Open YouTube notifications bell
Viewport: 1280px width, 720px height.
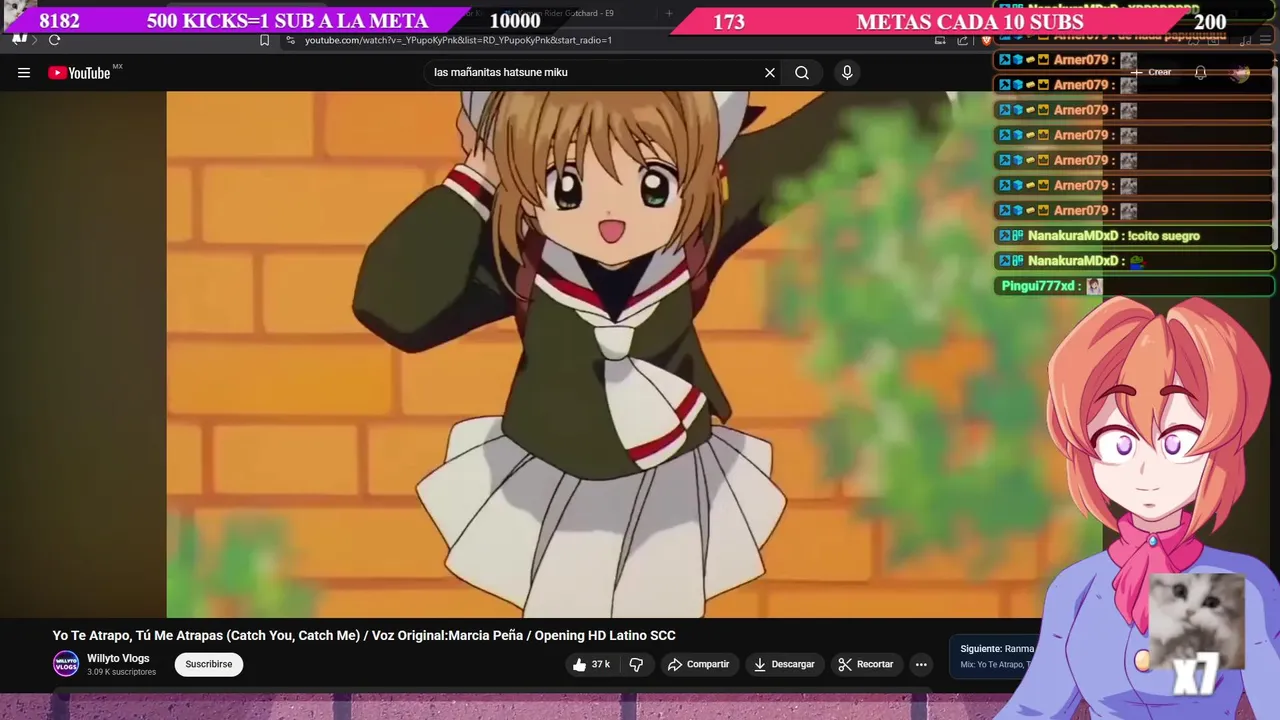pos(1200,73)
